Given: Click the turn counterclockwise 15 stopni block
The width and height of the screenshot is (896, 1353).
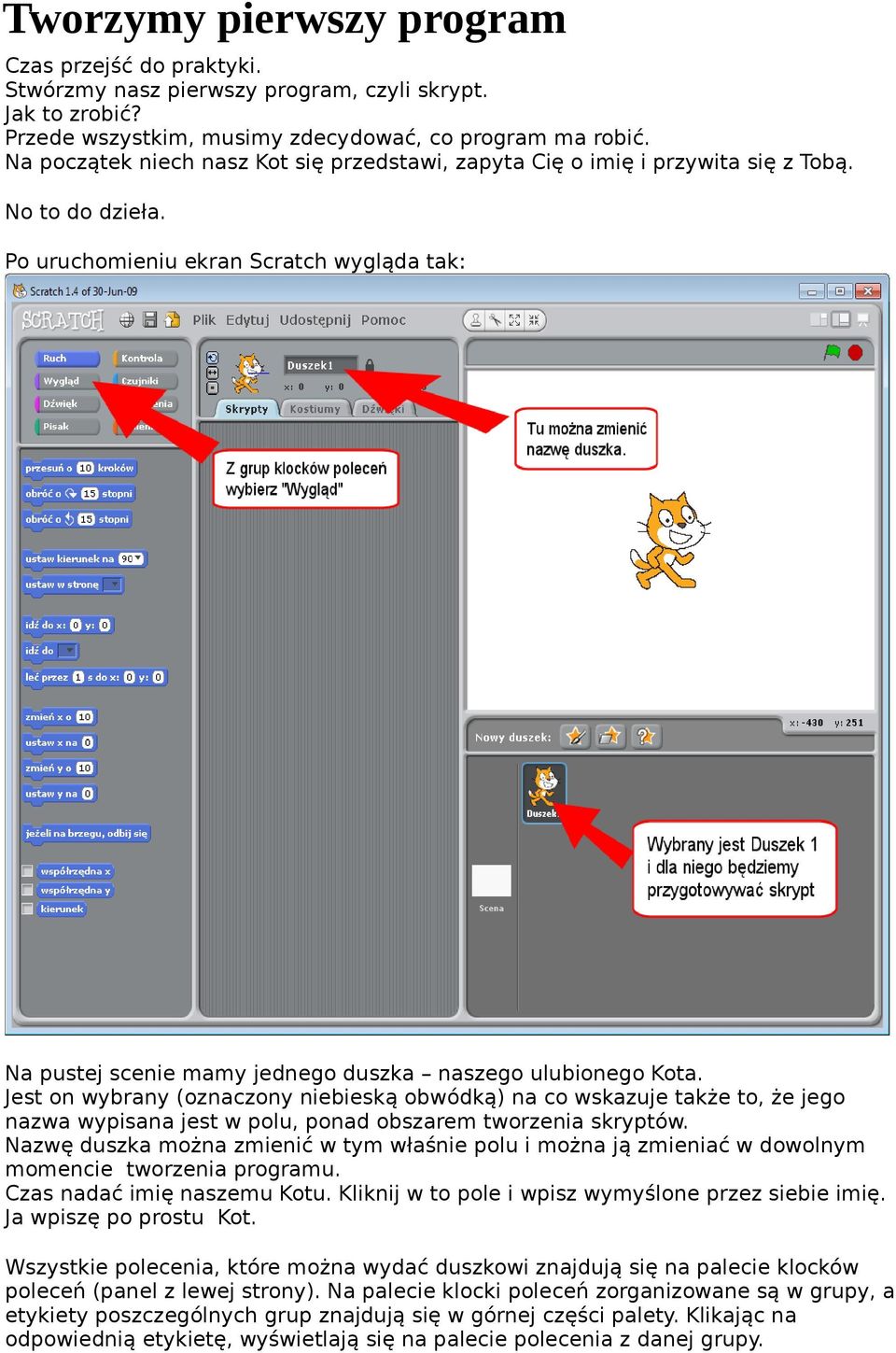Looking at the screenshot, I should (x=77, y=519).
